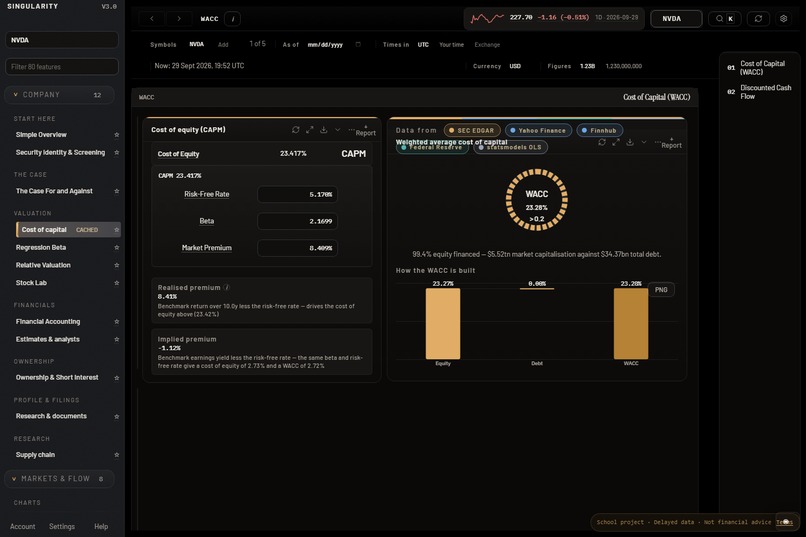Screen dimensions: 806x537
Task: Open Regression Beta in the sidebar
Action: click(41, 248)
